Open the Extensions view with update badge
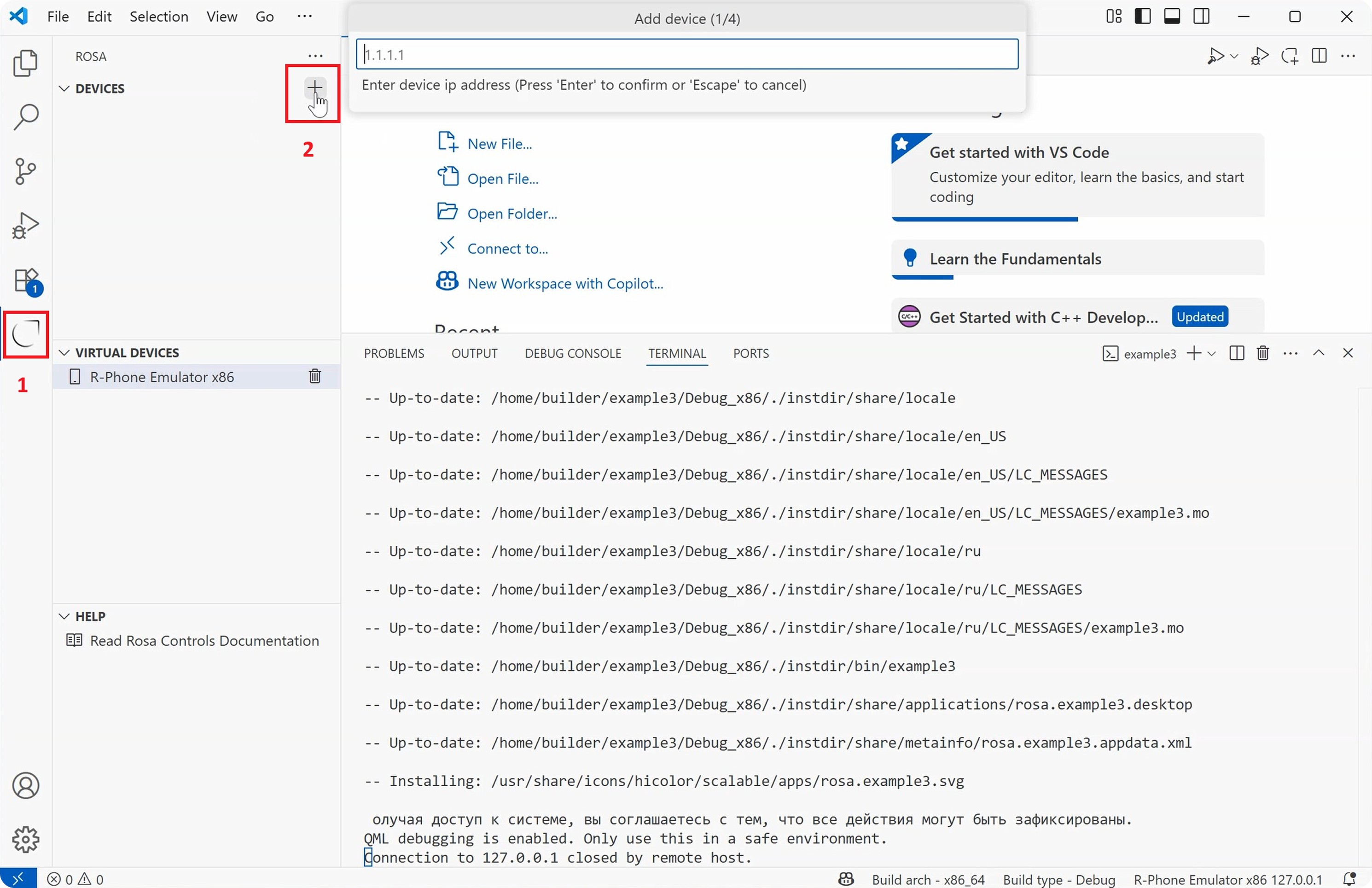Image resolution: width=1372 pixels, height=888 pixels. click(27, 281)
